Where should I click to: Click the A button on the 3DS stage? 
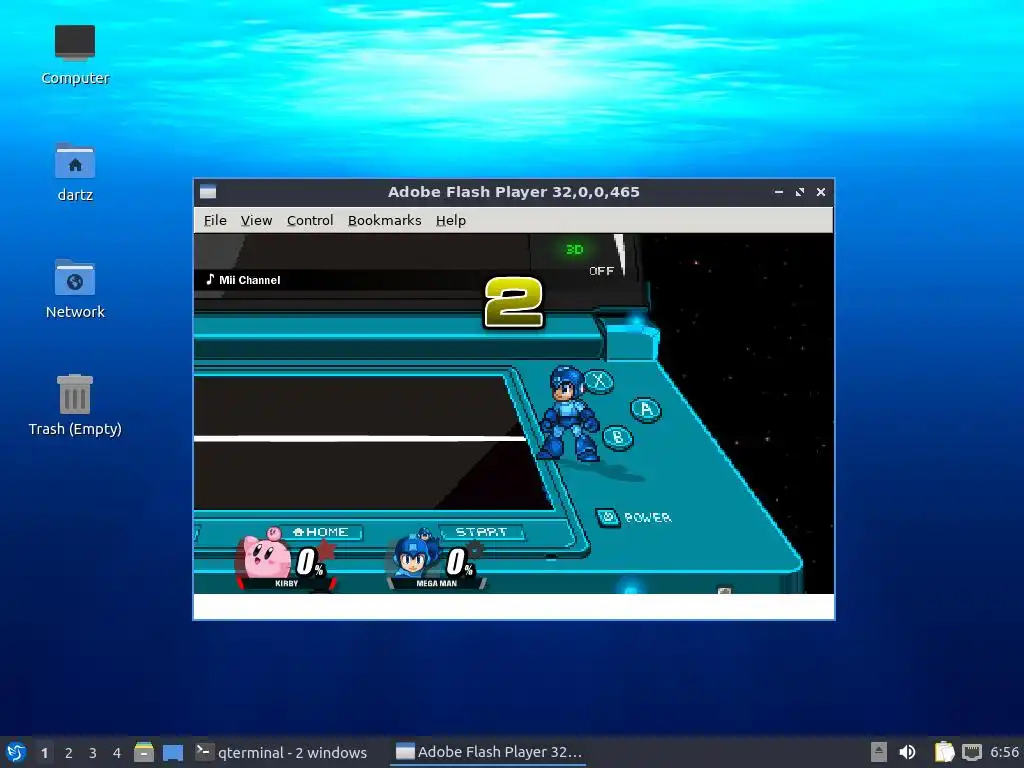(646, 409)
